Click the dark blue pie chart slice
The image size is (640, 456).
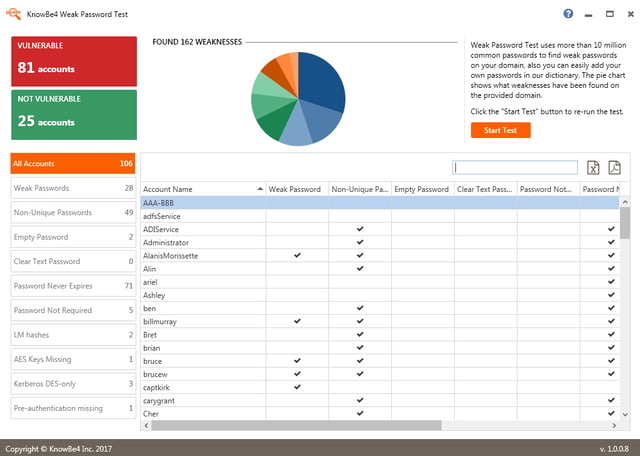pyautogui.click(x=320, y=80)
